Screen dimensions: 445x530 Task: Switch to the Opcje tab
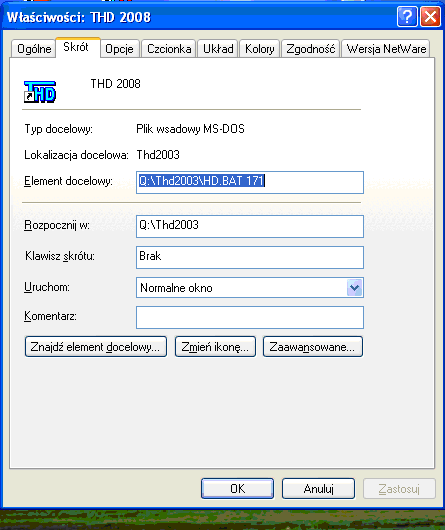pyautogui.click(x=120, y=49)
